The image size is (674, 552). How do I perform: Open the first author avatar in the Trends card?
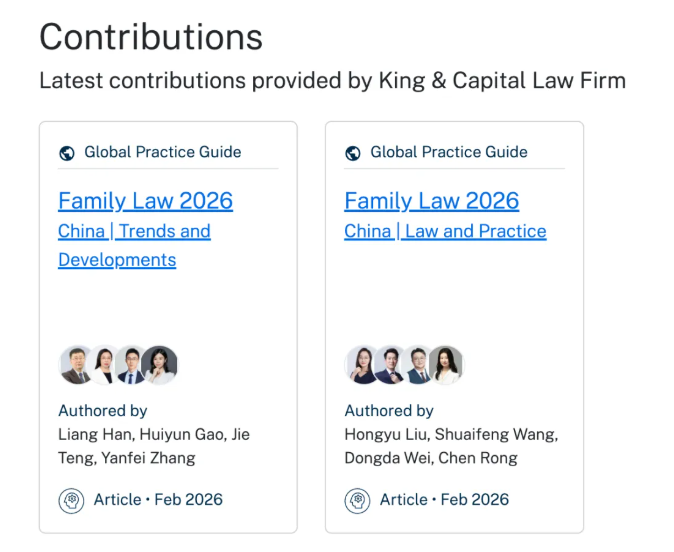pos(76,365)
